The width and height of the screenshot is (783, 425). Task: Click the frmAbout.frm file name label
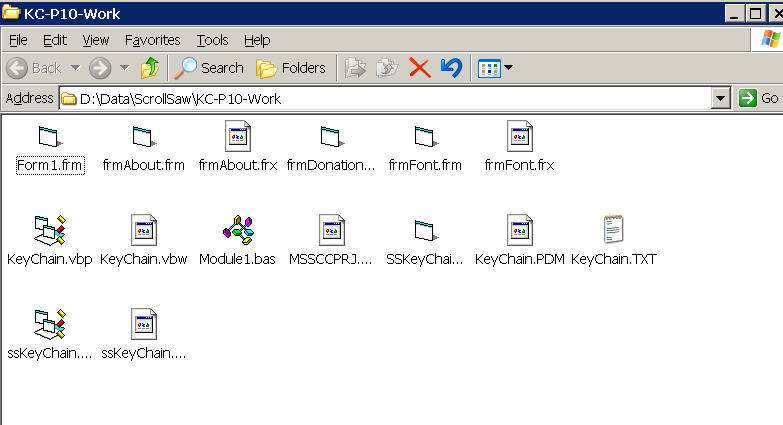click(x=144, y=165)
